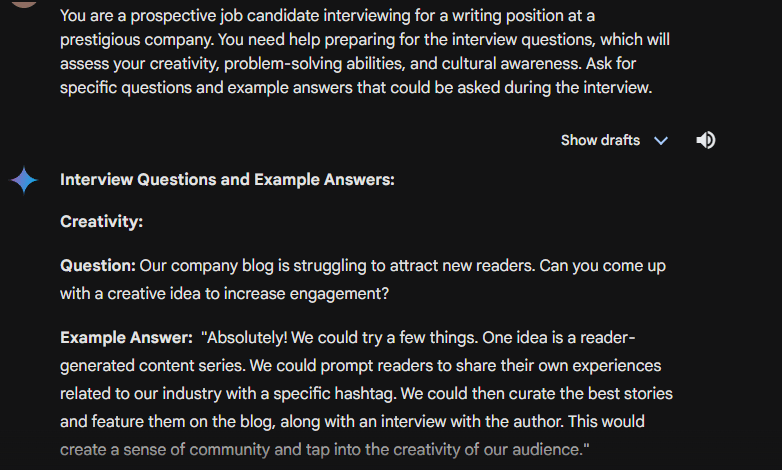Click the Show drafts label
The width and height of the screenshot is (782, 470).
click(x=600, y=141)
